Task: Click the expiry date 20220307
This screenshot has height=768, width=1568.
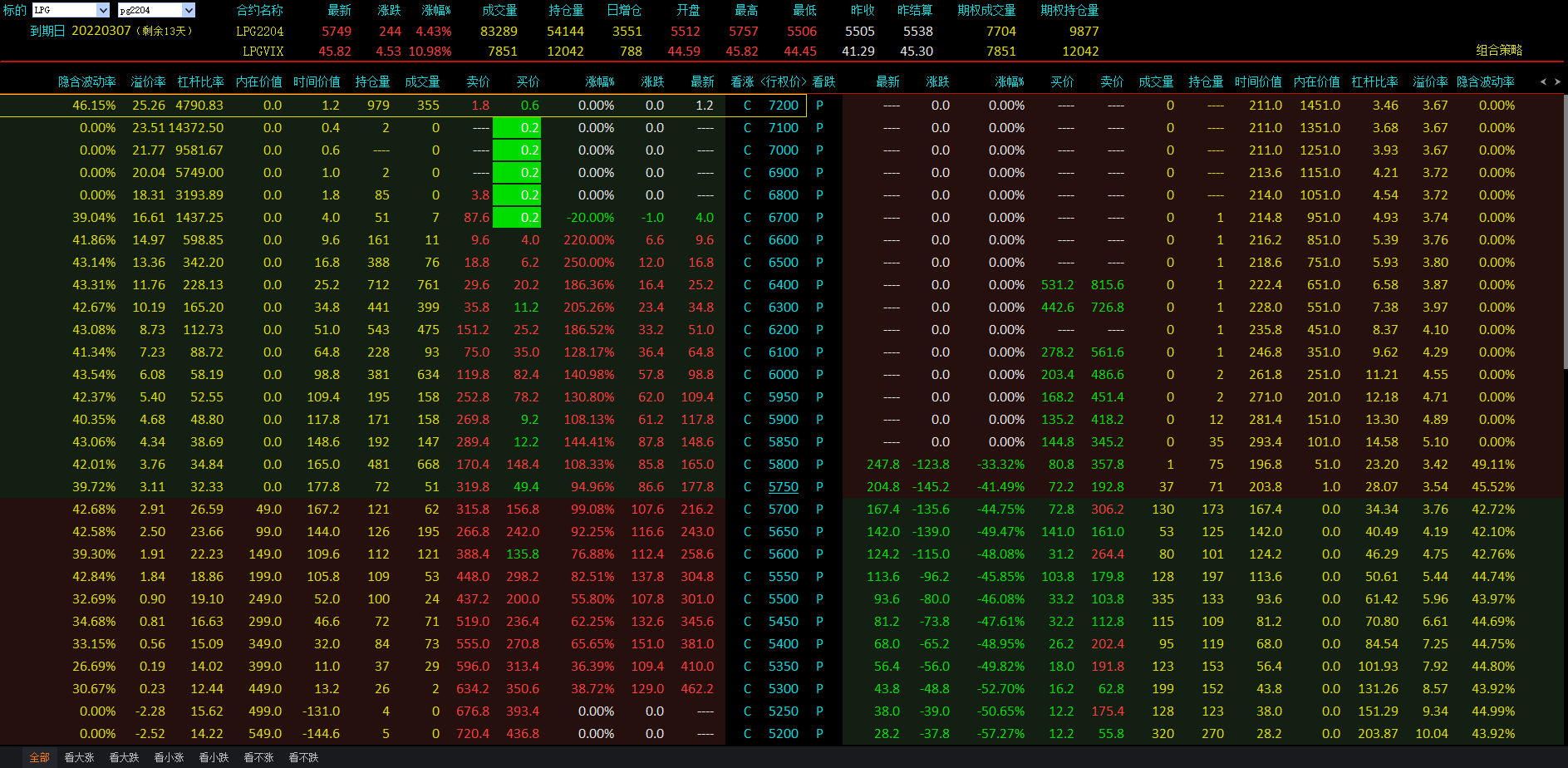Action: [101, 31]
